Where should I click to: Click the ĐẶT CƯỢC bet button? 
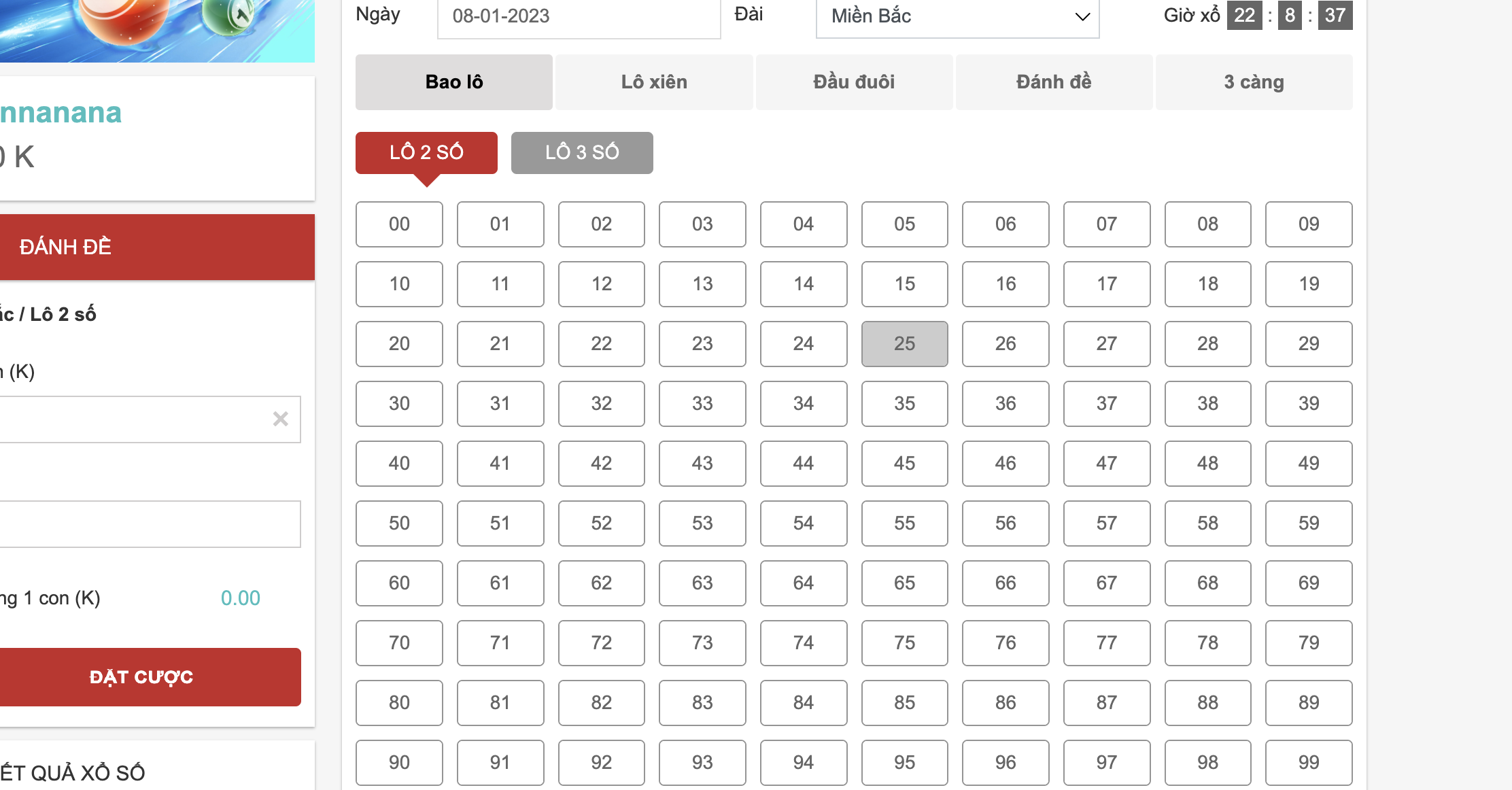point(141,677)
